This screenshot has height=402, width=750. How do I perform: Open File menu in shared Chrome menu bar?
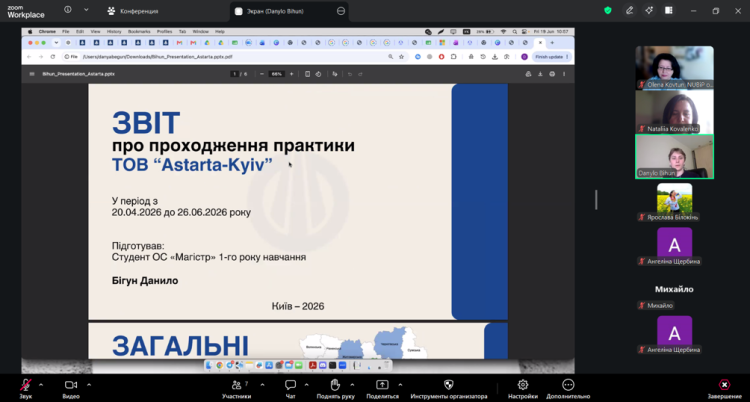pyautogui.click(x=66, y=32)
